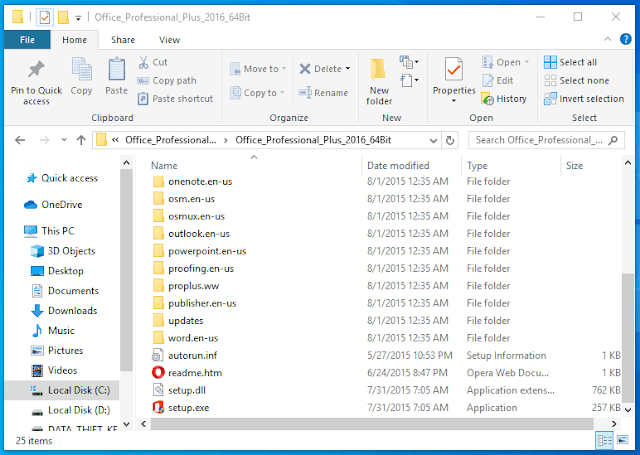Viewport: 640px width, 455px height.
Task: Open Downloads in navigation pane
Action: tap(64, 311)
